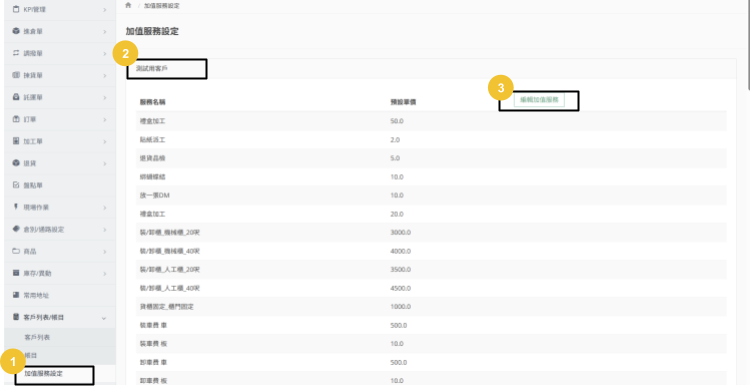
Task: Select the 裝/卸櫃_人工櫃_20呎 row
Action: pos(431,270)
